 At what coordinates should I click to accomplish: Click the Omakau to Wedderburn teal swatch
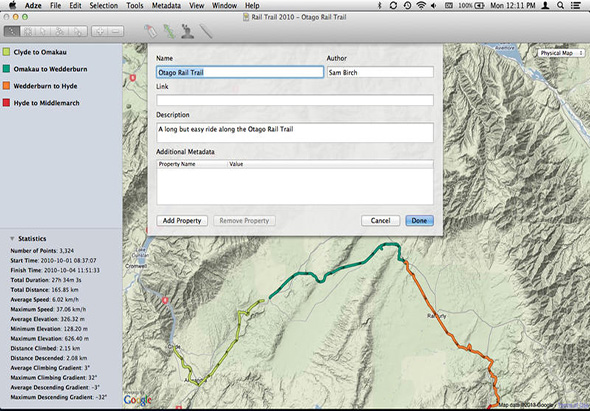[6, 69]
